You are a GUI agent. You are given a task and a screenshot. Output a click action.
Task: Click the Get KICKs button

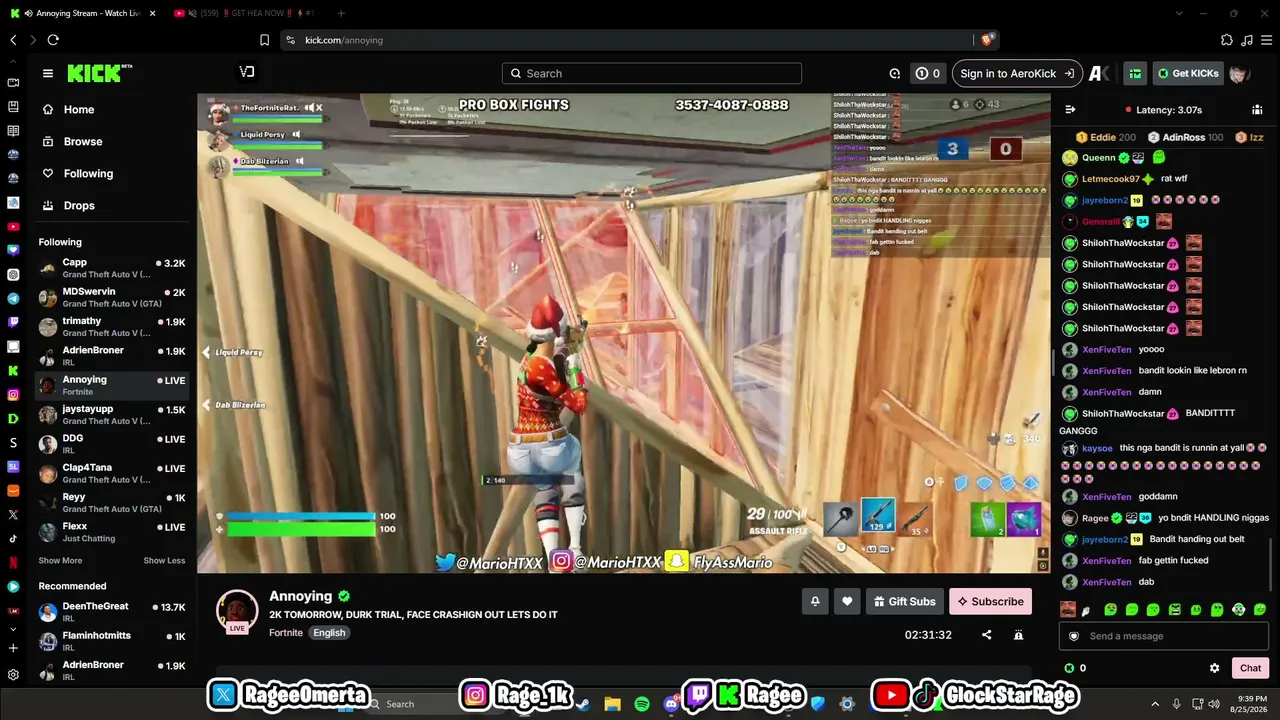point(1187,73)
